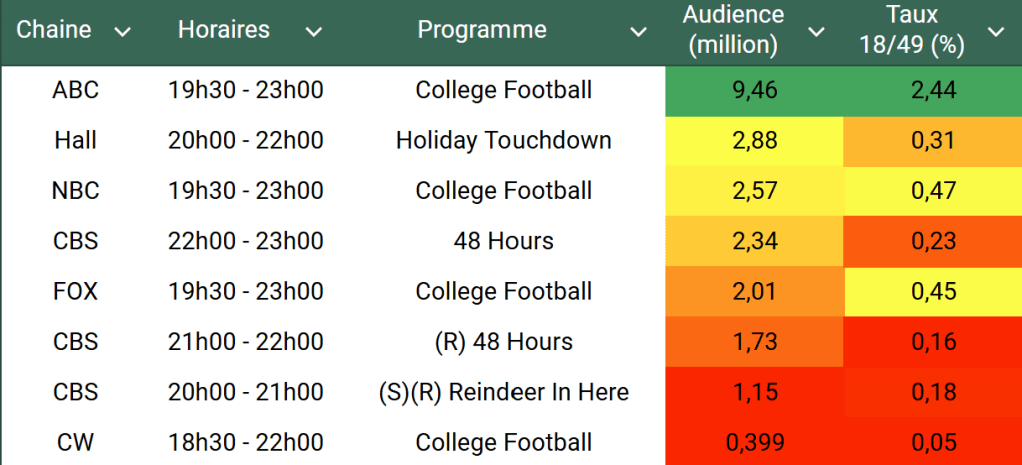Click the Holiday Touchdown programme cell
The width and height of the screenshot is (1022, 465).
[x=503, y=140]
